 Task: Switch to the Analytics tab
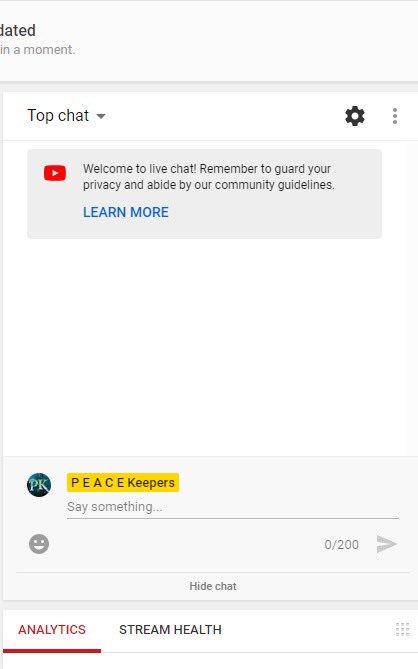click(52, 630)
